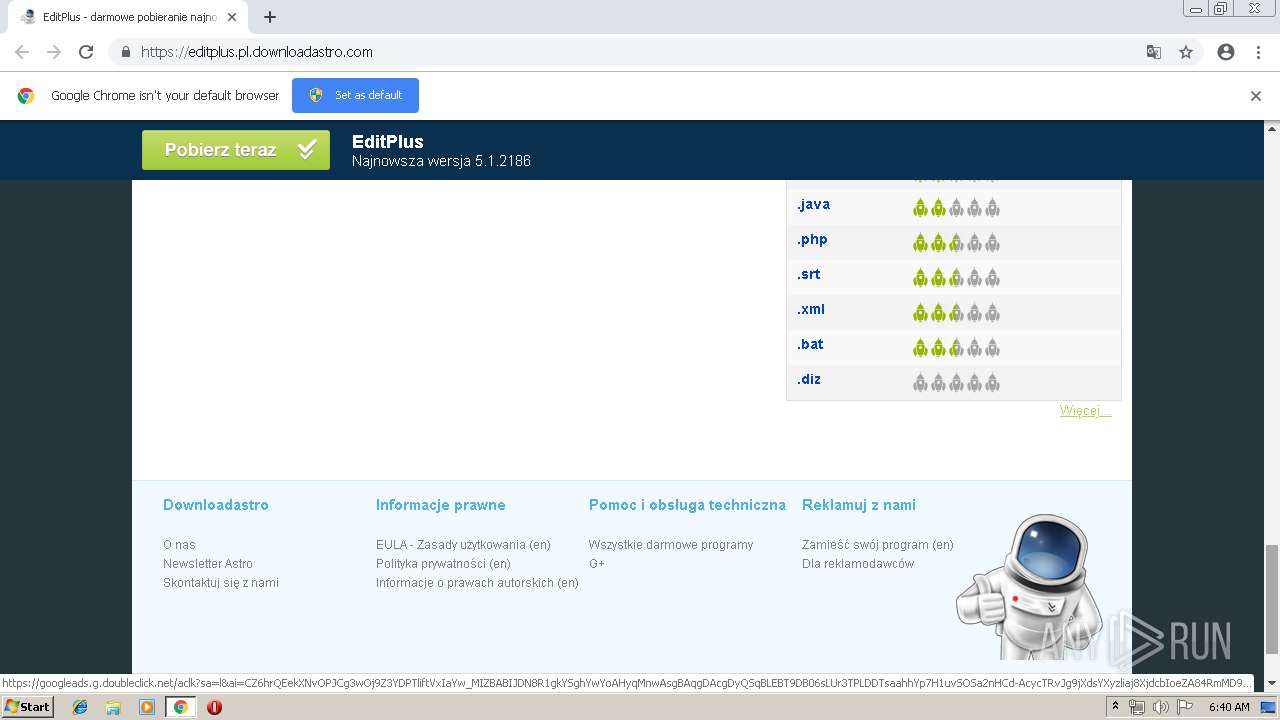Click the rocket rating icons for .php

[956, 242]
